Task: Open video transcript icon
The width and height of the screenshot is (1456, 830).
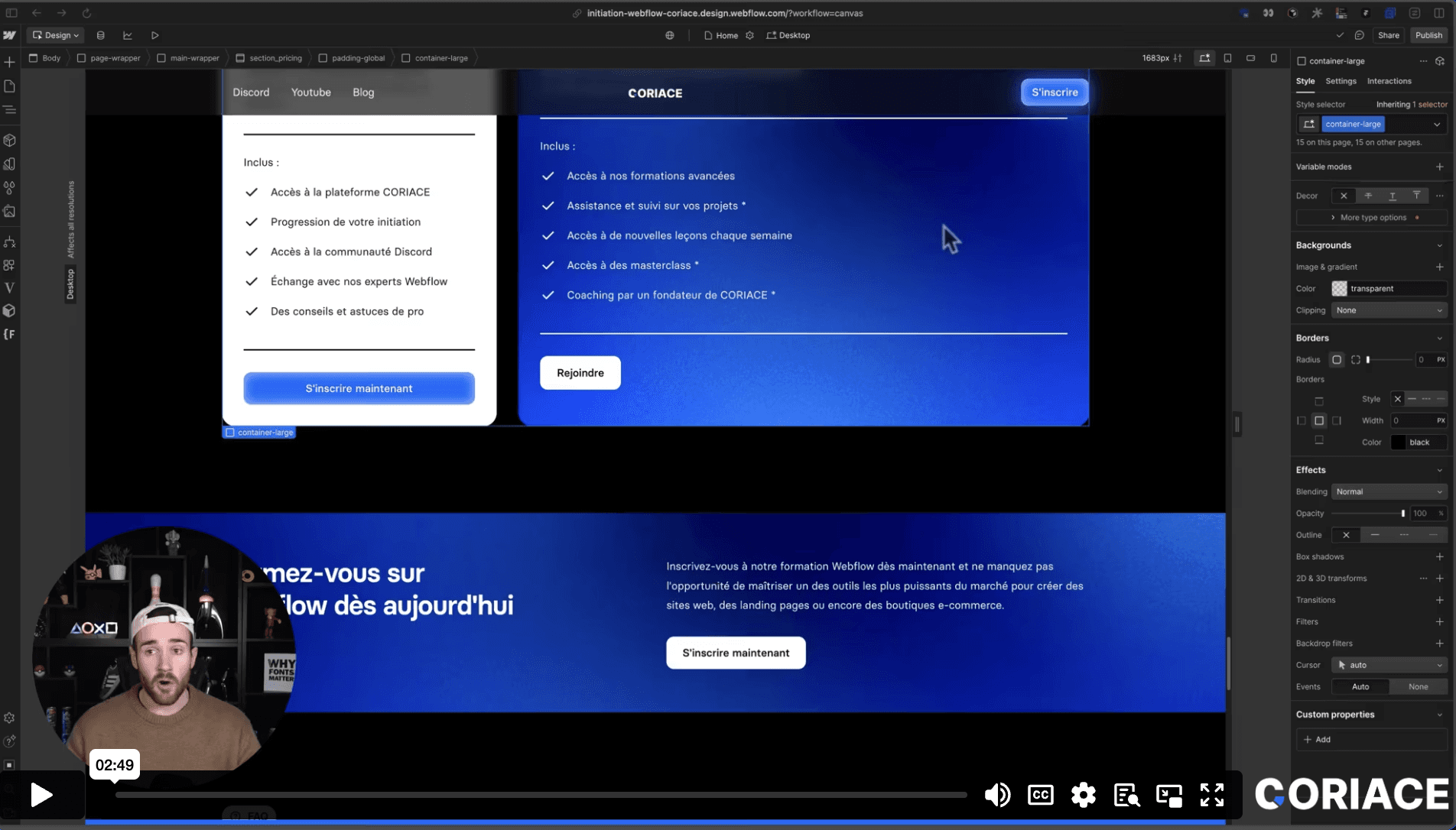Action: pos(1126,795)
